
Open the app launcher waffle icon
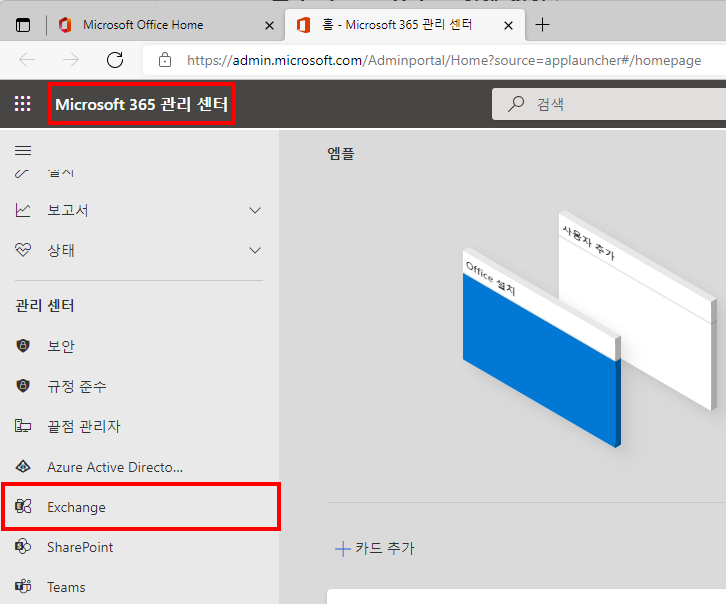point(23,104)
